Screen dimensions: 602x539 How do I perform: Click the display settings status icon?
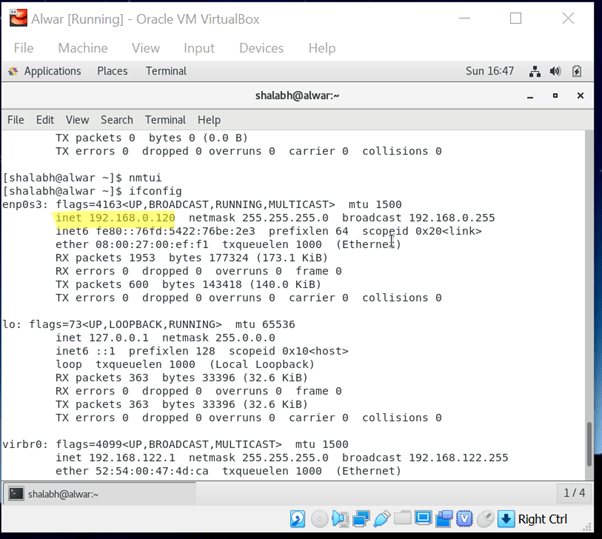[423, 519]
